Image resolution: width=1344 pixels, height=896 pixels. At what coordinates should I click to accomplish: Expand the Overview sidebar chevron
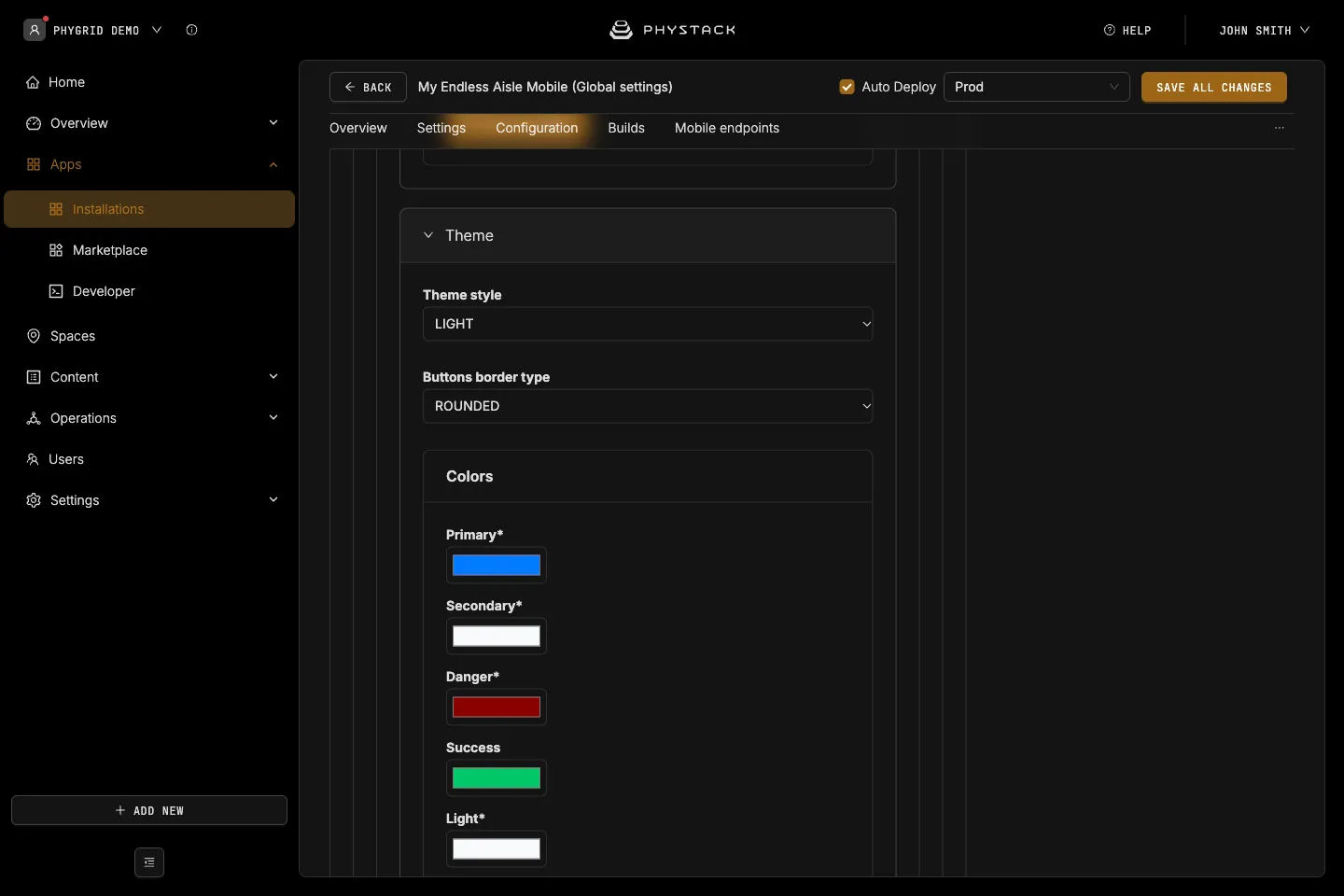pos(273,122)
